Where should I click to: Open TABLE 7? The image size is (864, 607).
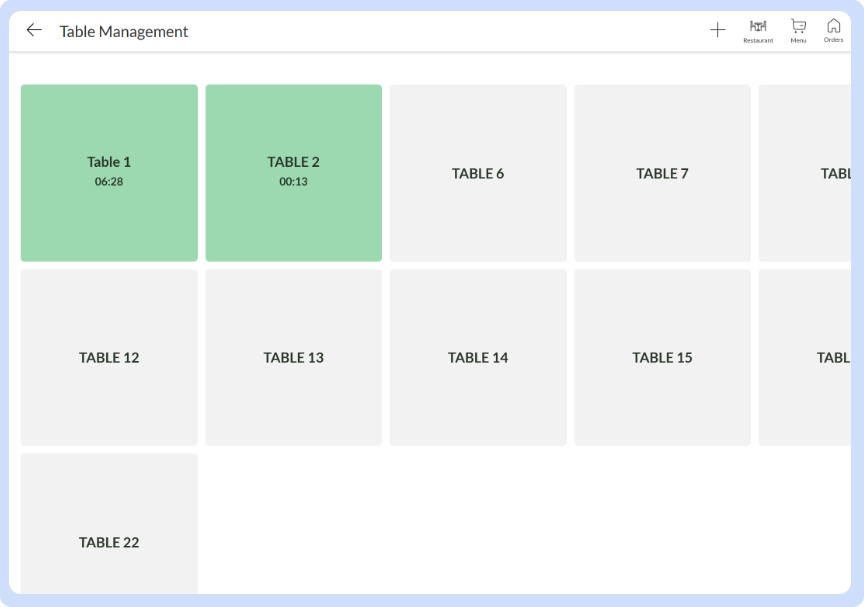tap(661, 172)
